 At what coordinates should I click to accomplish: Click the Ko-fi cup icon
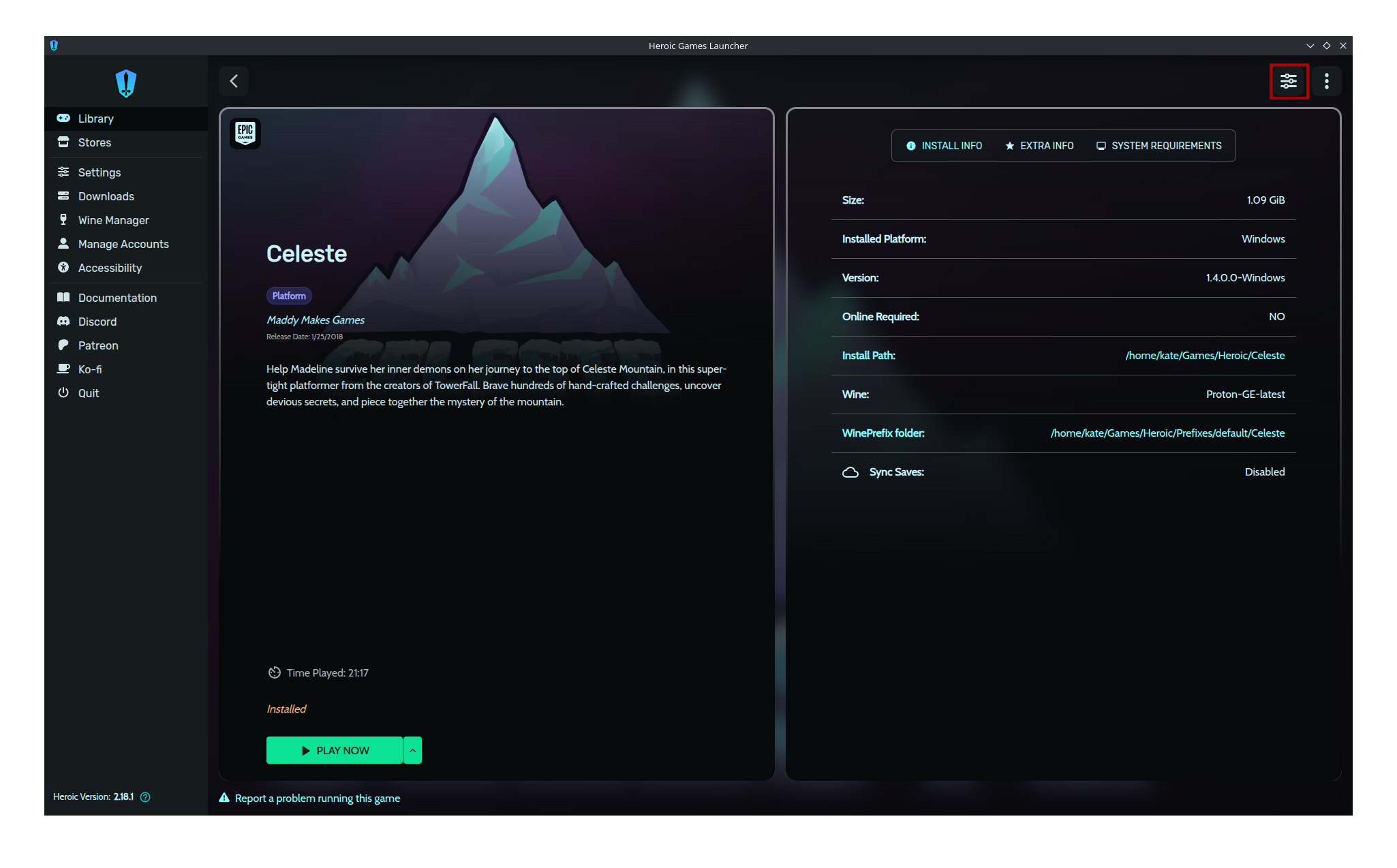click(63, 369)
